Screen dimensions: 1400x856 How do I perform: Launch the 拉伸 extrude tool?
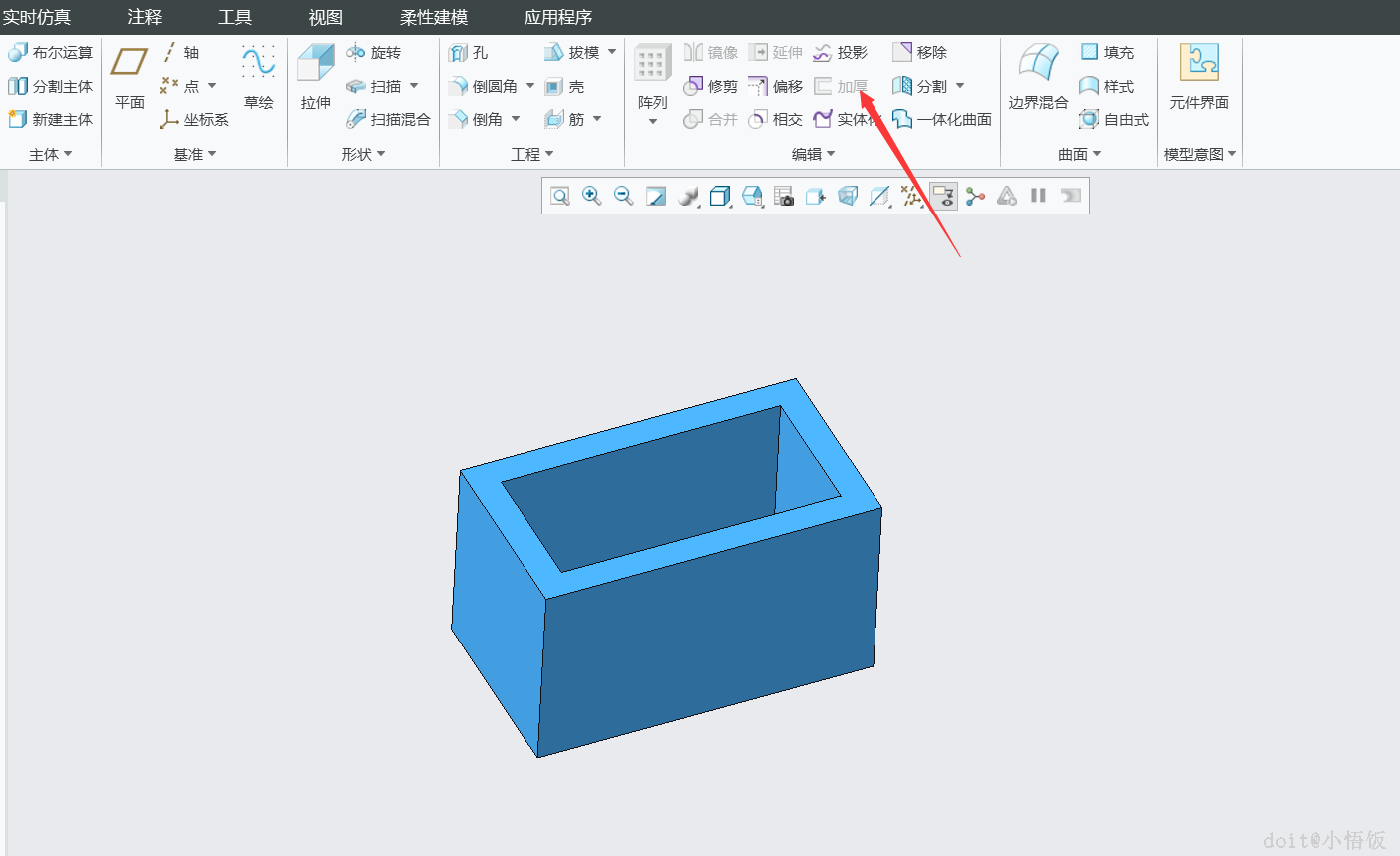tap(316, 77)
